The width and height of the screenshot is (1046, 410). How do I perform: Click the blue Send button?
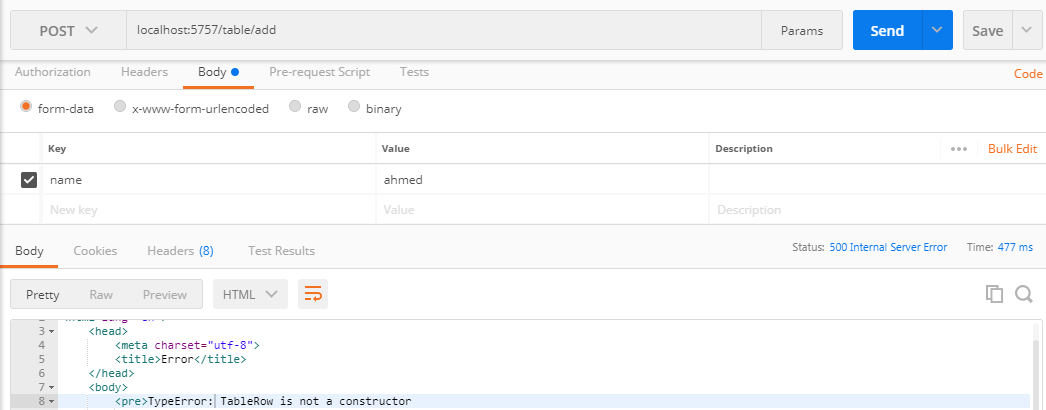point(887,31)
